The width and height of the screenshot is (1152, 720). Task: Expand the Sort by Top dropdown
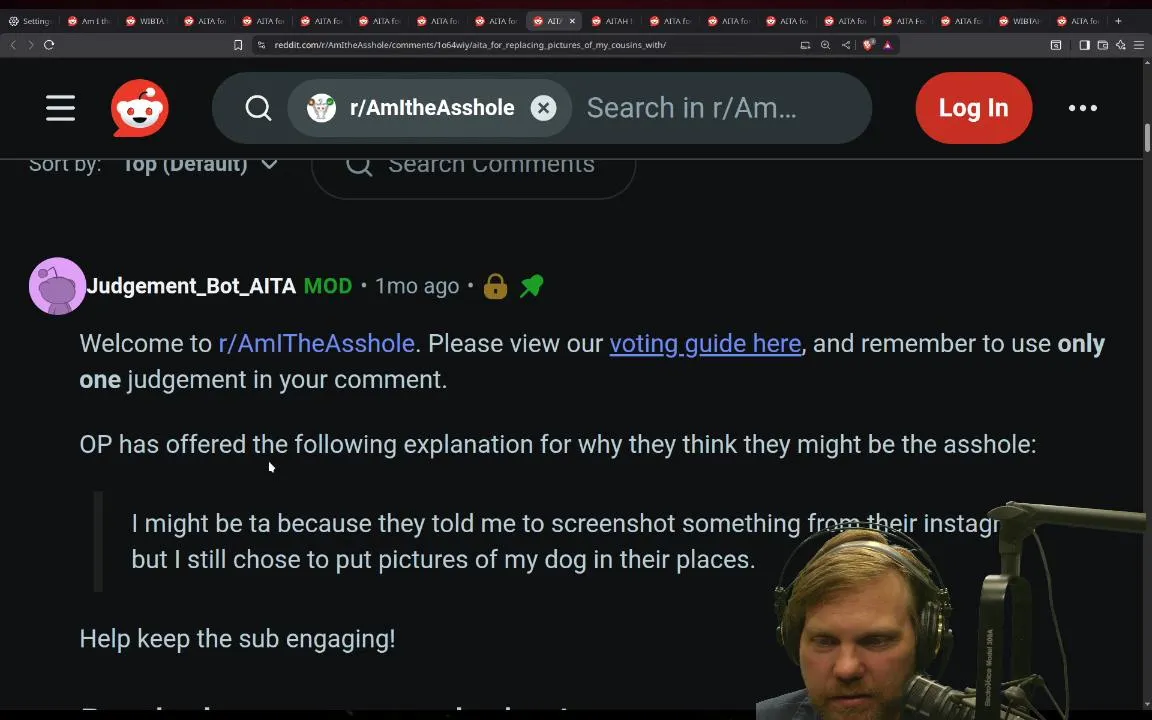pyautogui.click(x=200, y=165)
